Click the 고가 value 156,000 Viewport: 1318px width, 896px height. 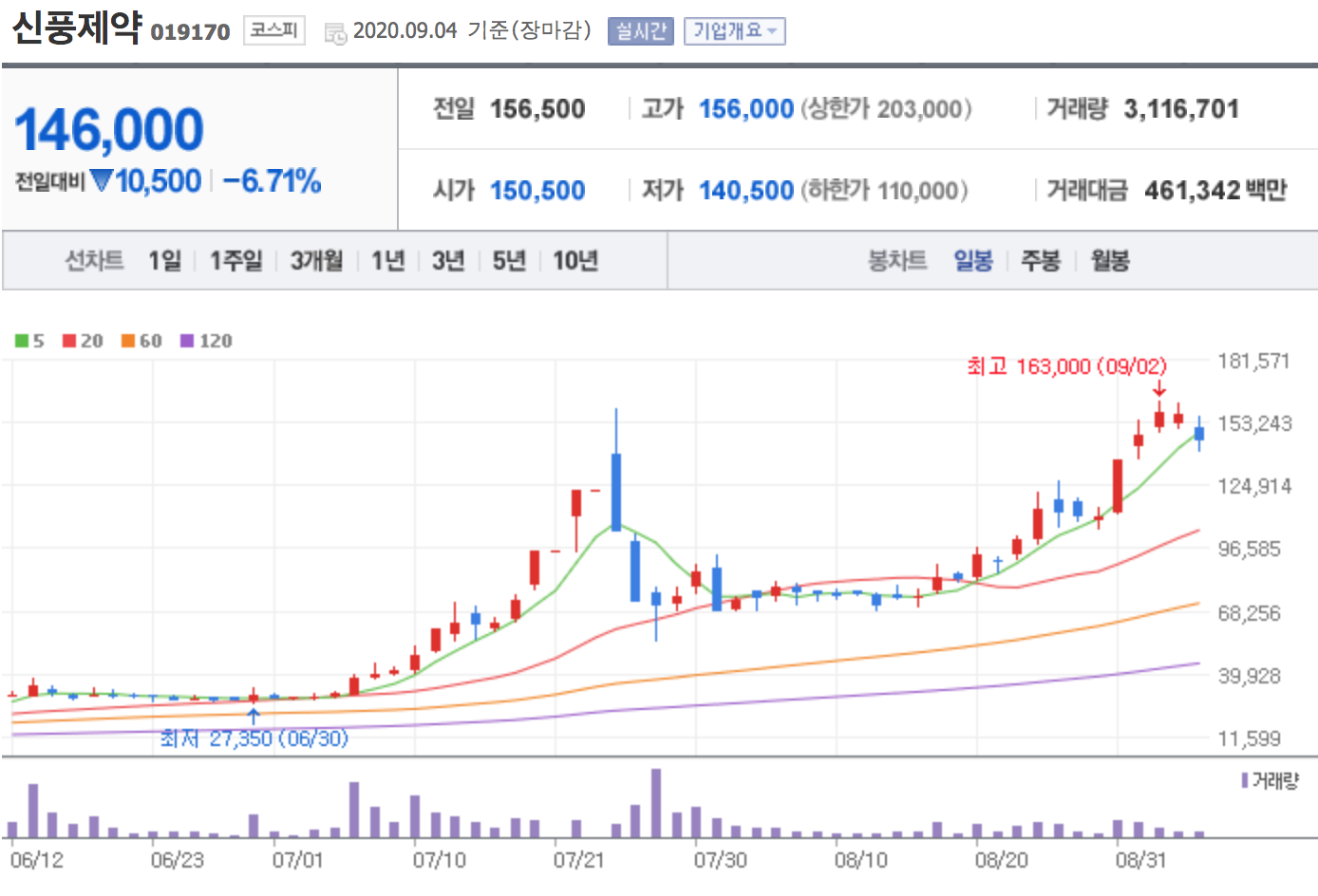click(746, 109)
